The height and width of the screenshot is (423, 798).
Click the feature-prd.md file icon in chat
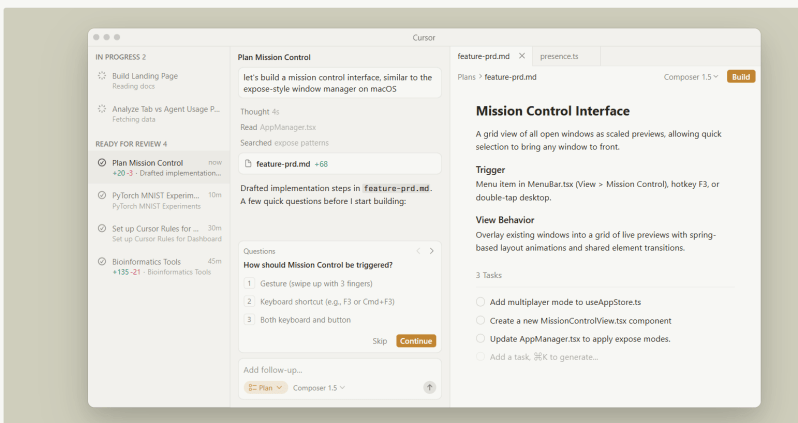coord(248,163)
